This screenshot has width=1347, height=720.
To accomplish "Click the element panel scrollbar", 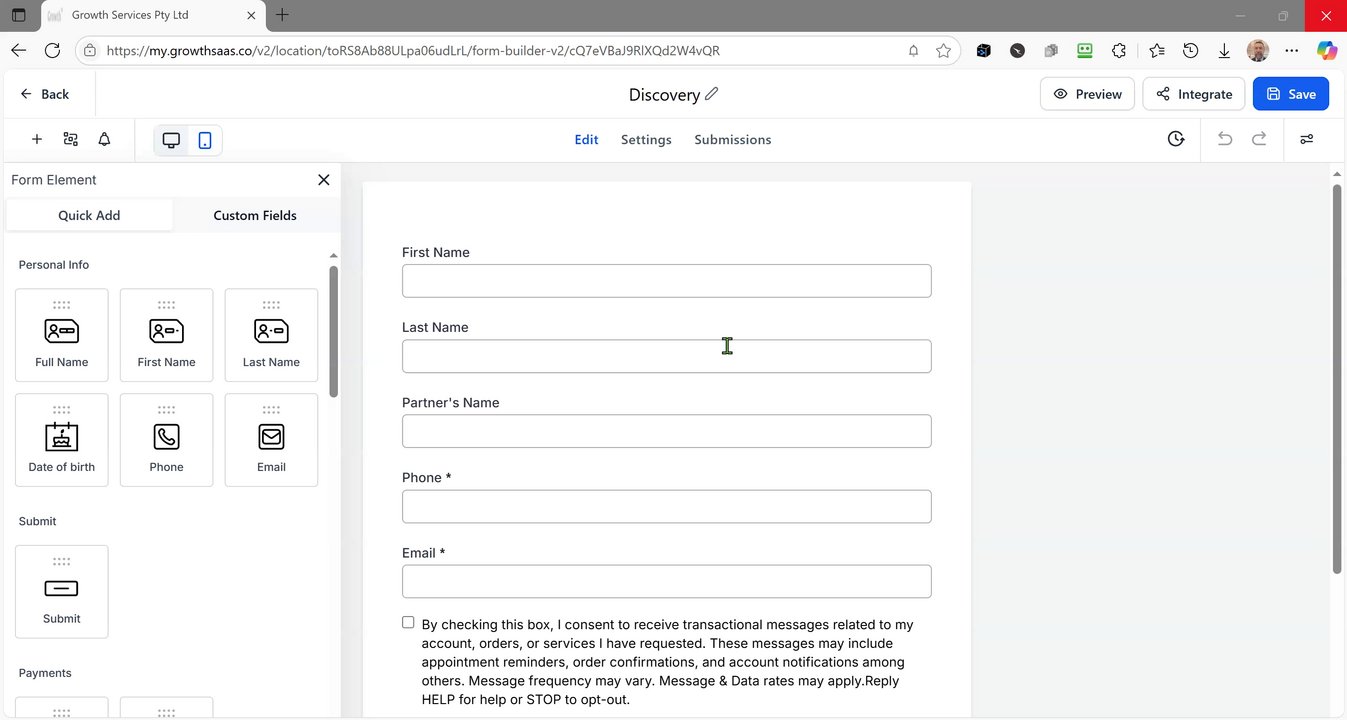I will (x=334, y=330).
